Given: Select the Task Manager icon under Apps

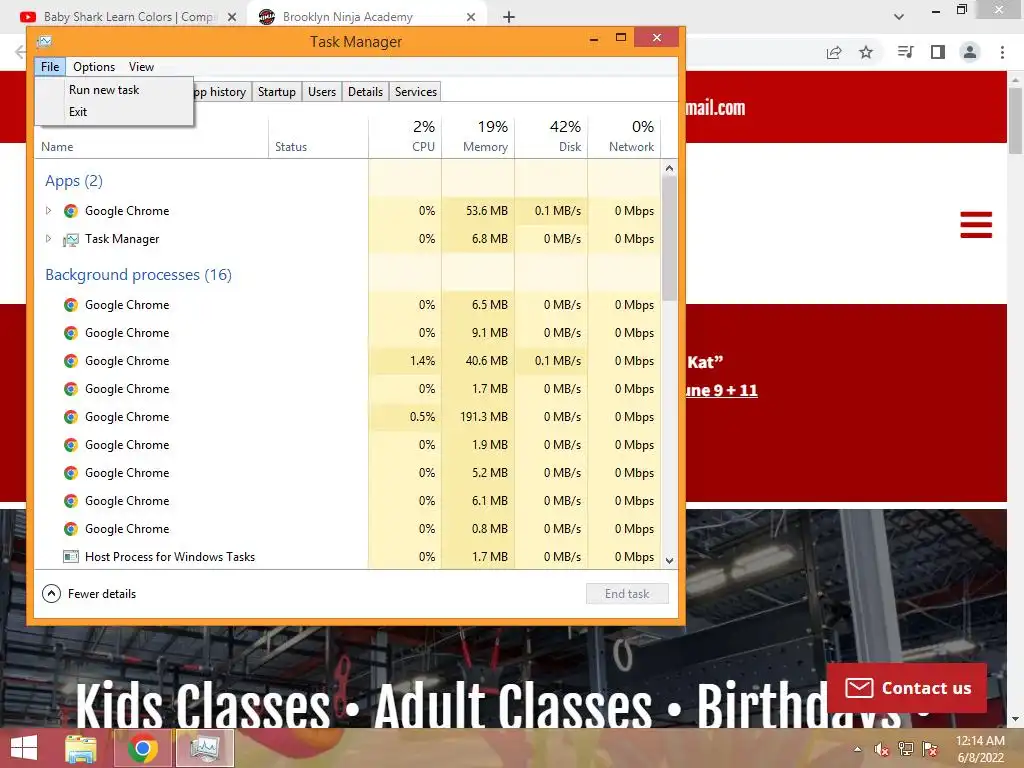Looking at the screenshot, I should click(x=71, y=240).
